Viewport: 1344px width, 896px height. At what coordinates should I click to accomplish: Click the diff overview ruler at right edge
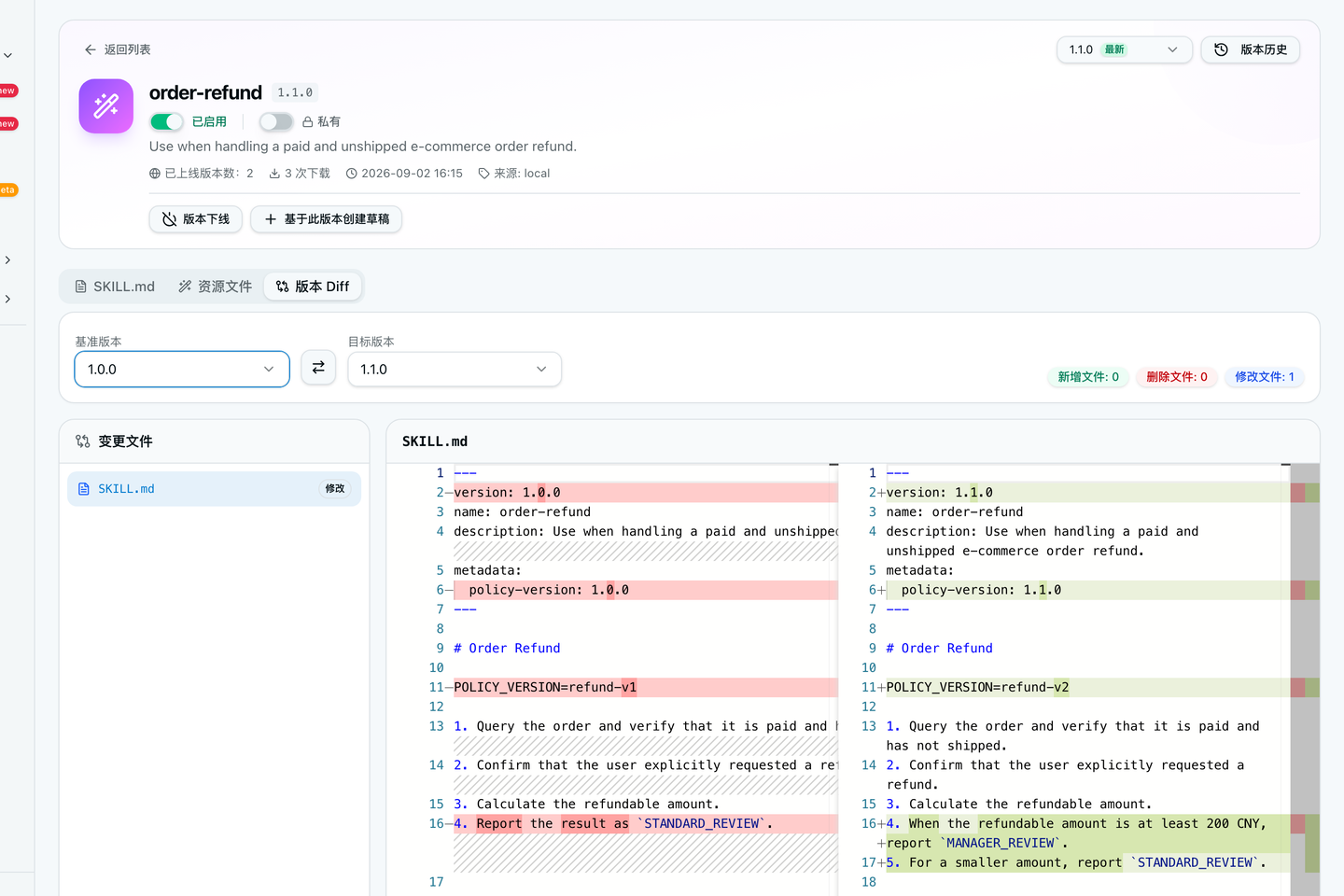[x=1305, y=679]
